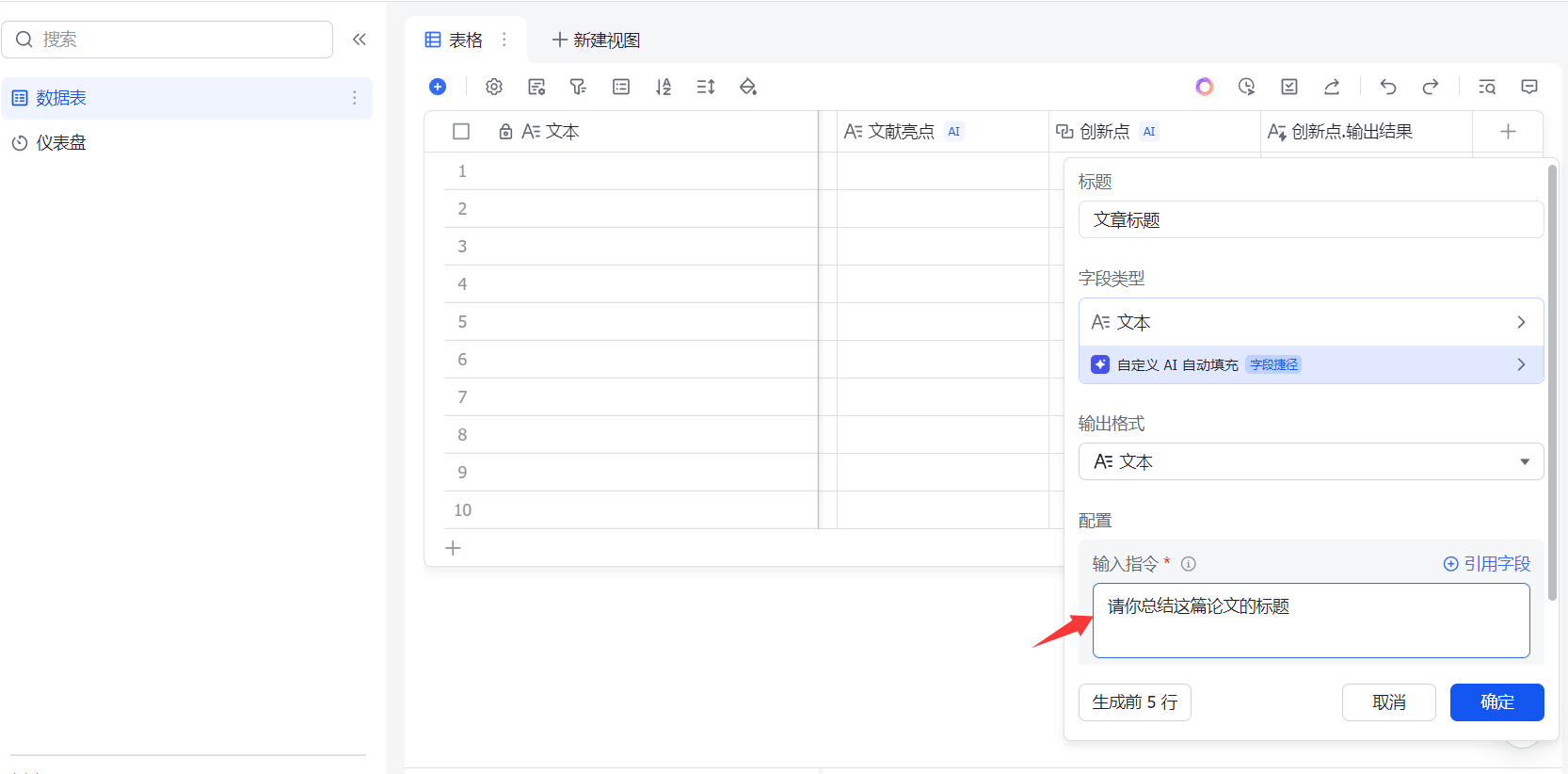Open the sort records tool

point(664,87)
